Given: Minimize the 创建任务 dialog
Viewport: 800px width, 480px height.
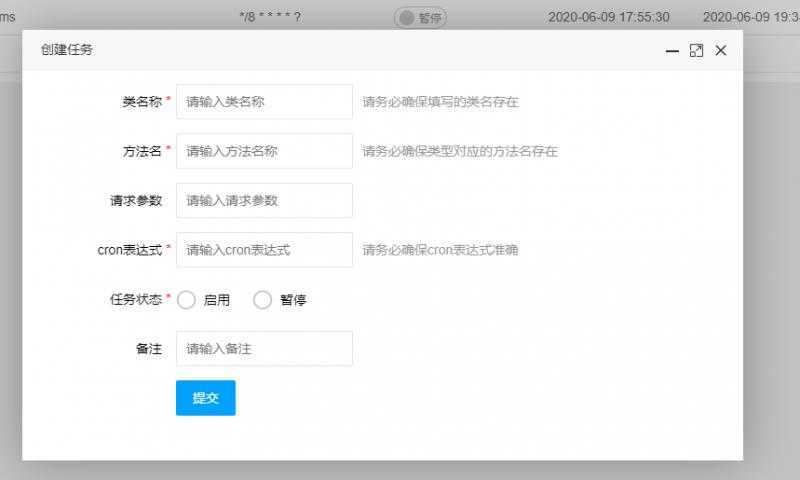Looking at the screenshot, I should (x=672, y=50).
